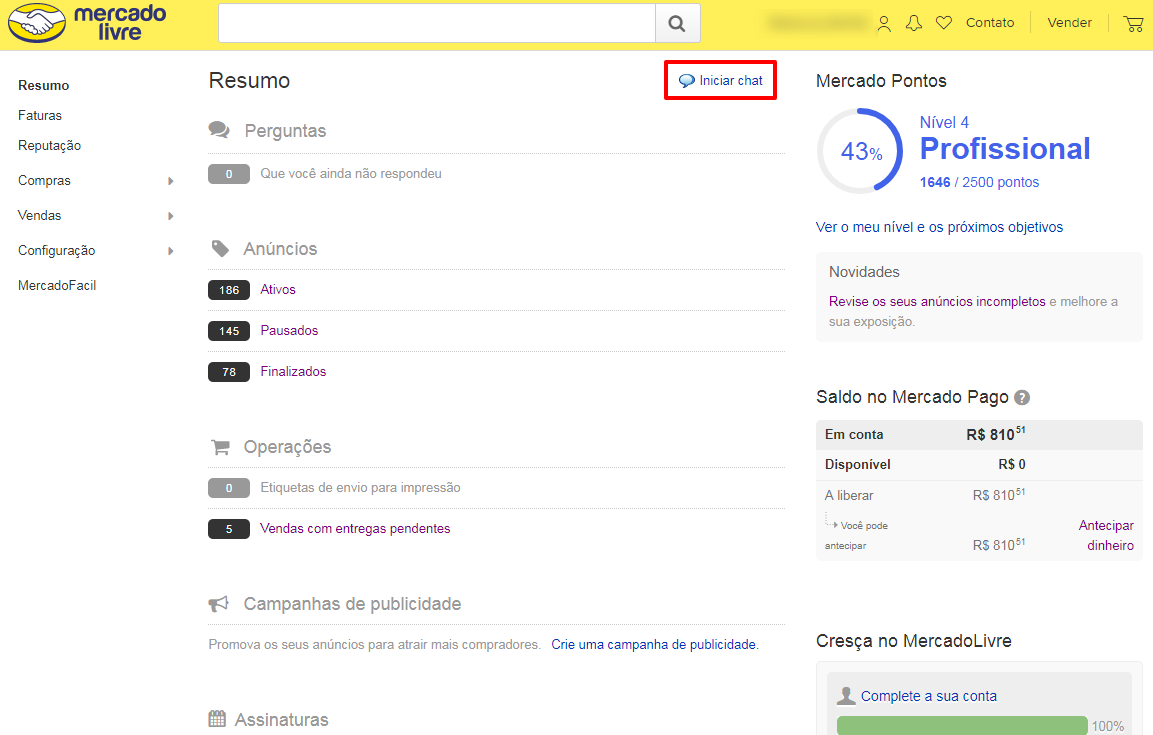This screenshot has height=735, width=1153.
Task: Click the Anúncios tag icon
Action: [220, 248]
